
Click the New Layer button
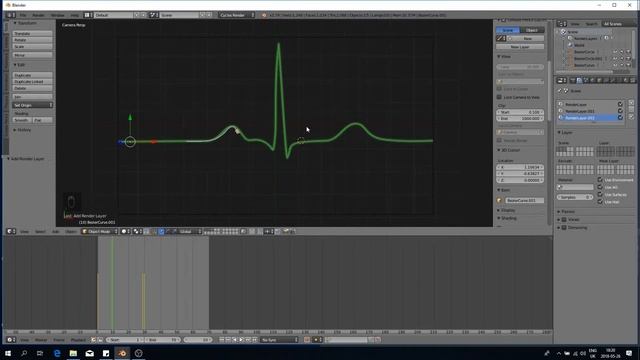520,47
